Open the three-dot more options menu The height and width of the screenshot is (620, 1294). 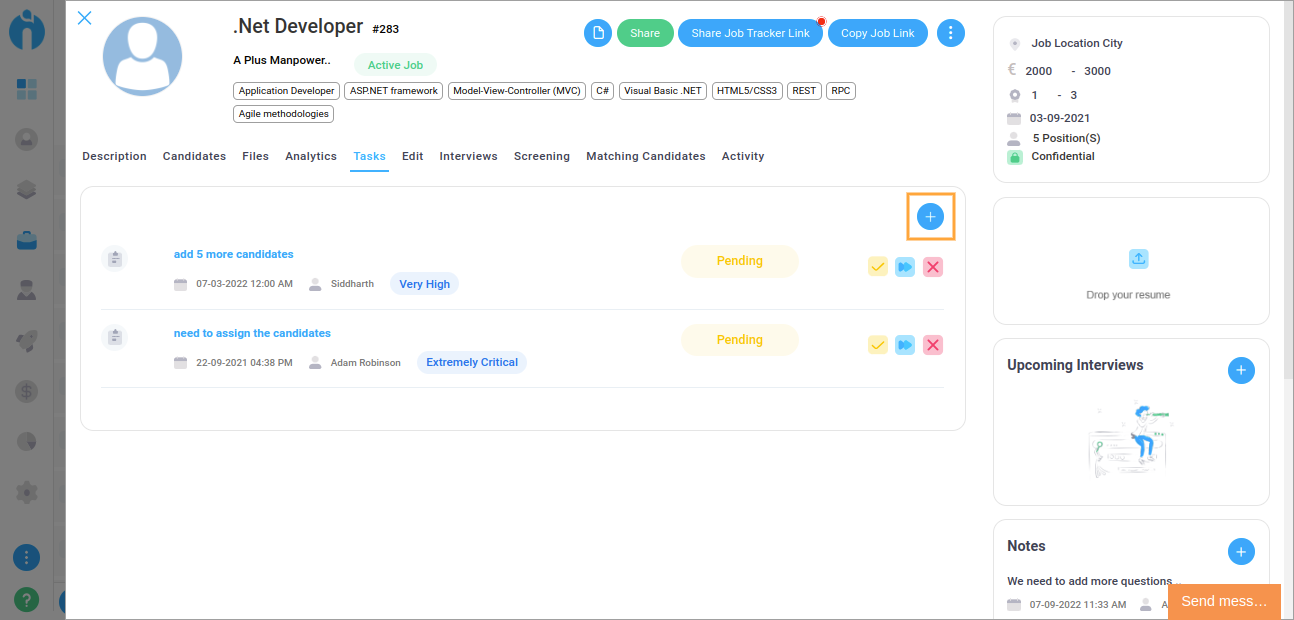pyautogui.click(x=950, y=33)
